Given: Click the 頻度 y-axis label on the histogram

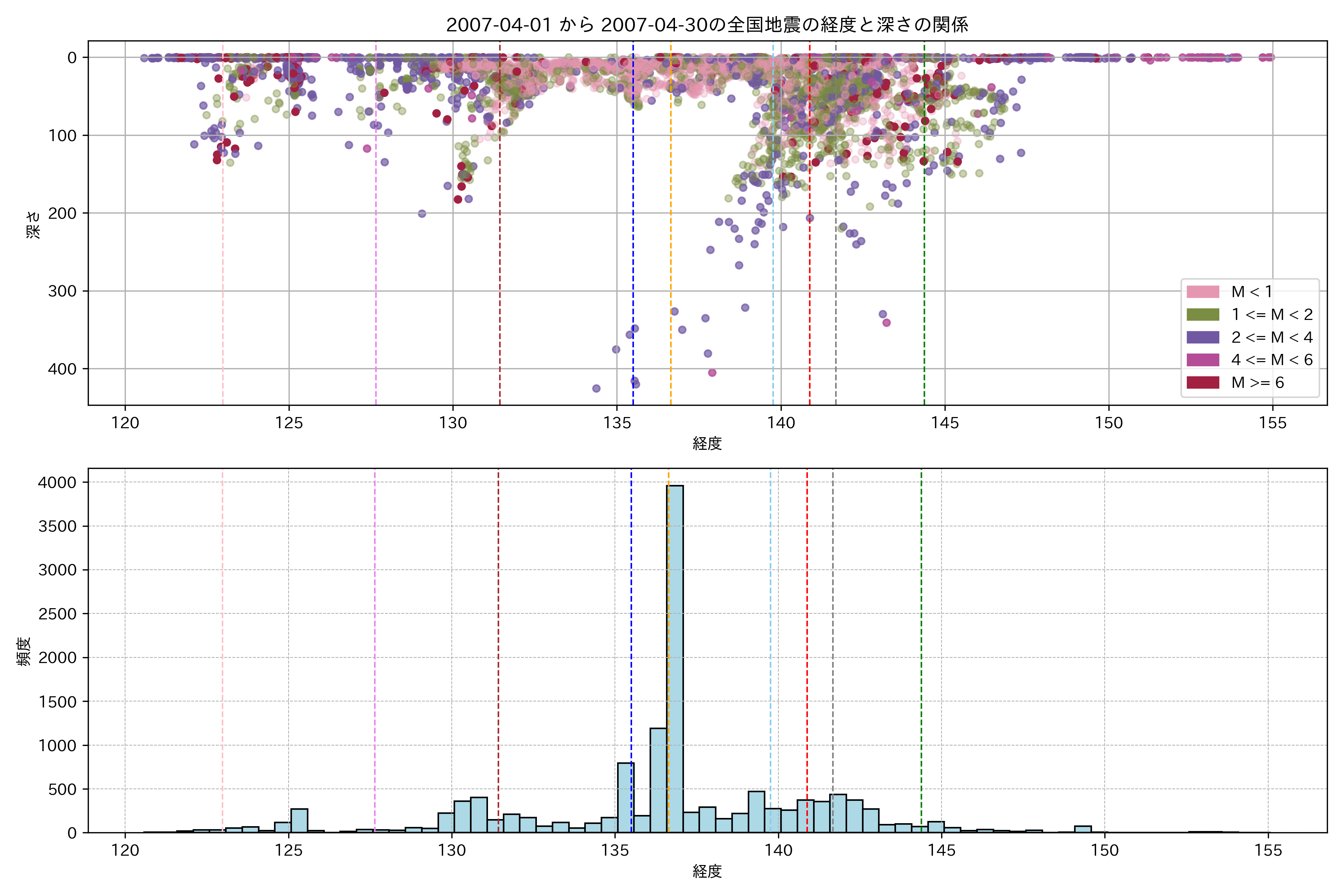Looking at the screenshot, I should [x=24, y=651].
